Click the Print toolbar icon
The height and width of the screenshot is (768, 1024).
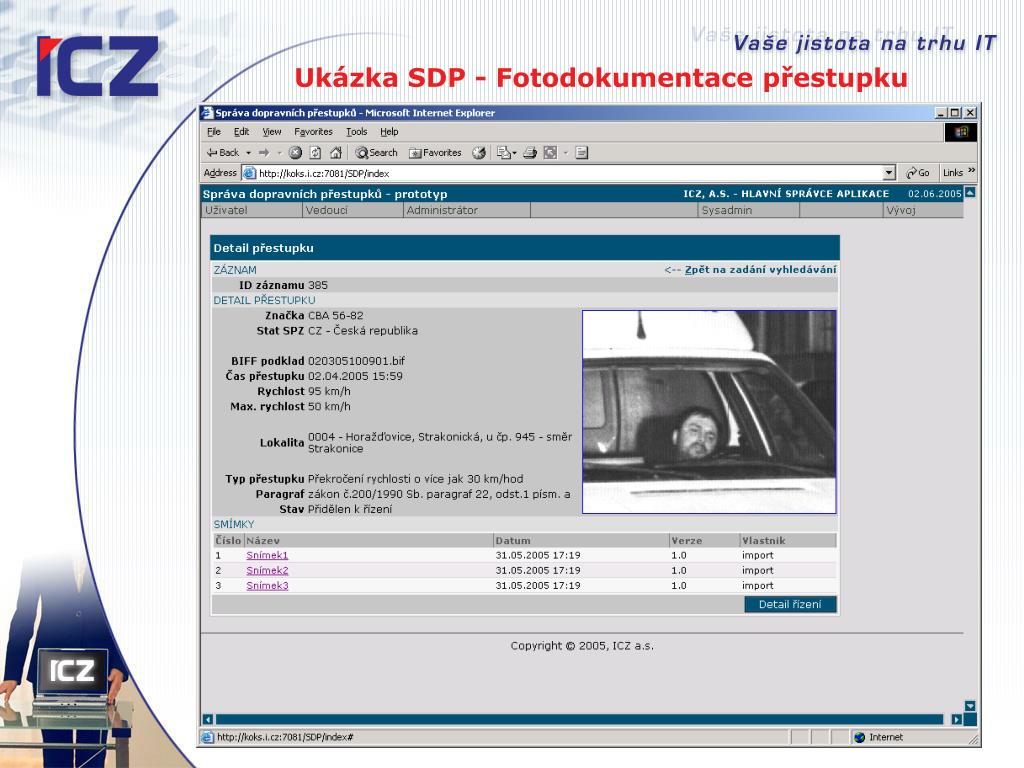point(530,153)
